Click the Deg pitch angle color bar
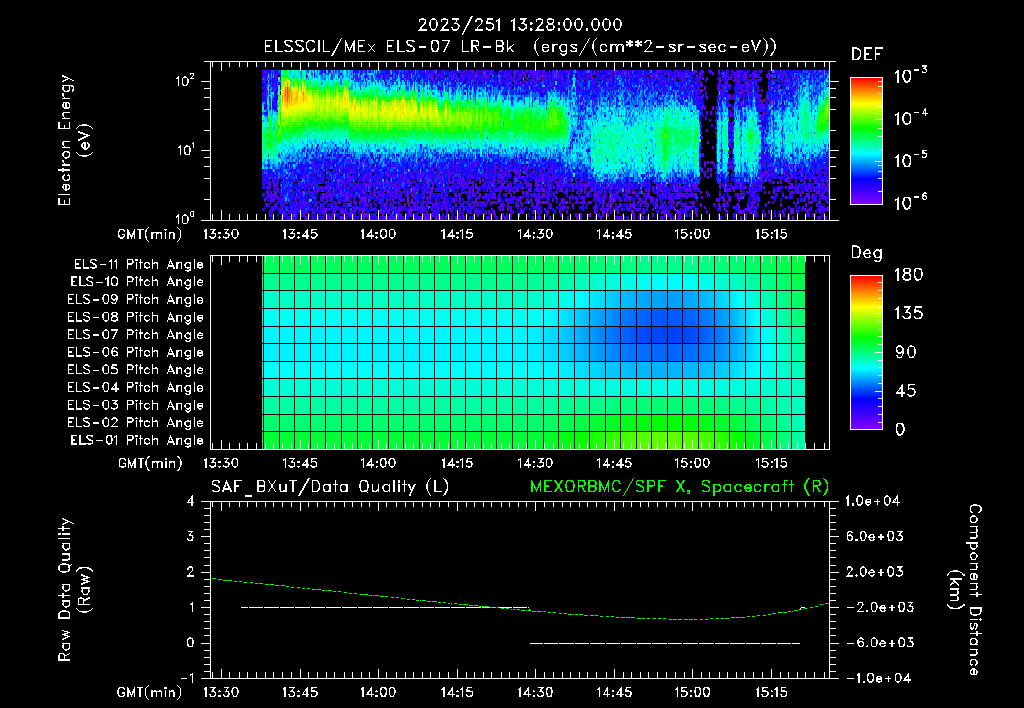Screen dimensions: 1024x708 [x=866, y=353]
